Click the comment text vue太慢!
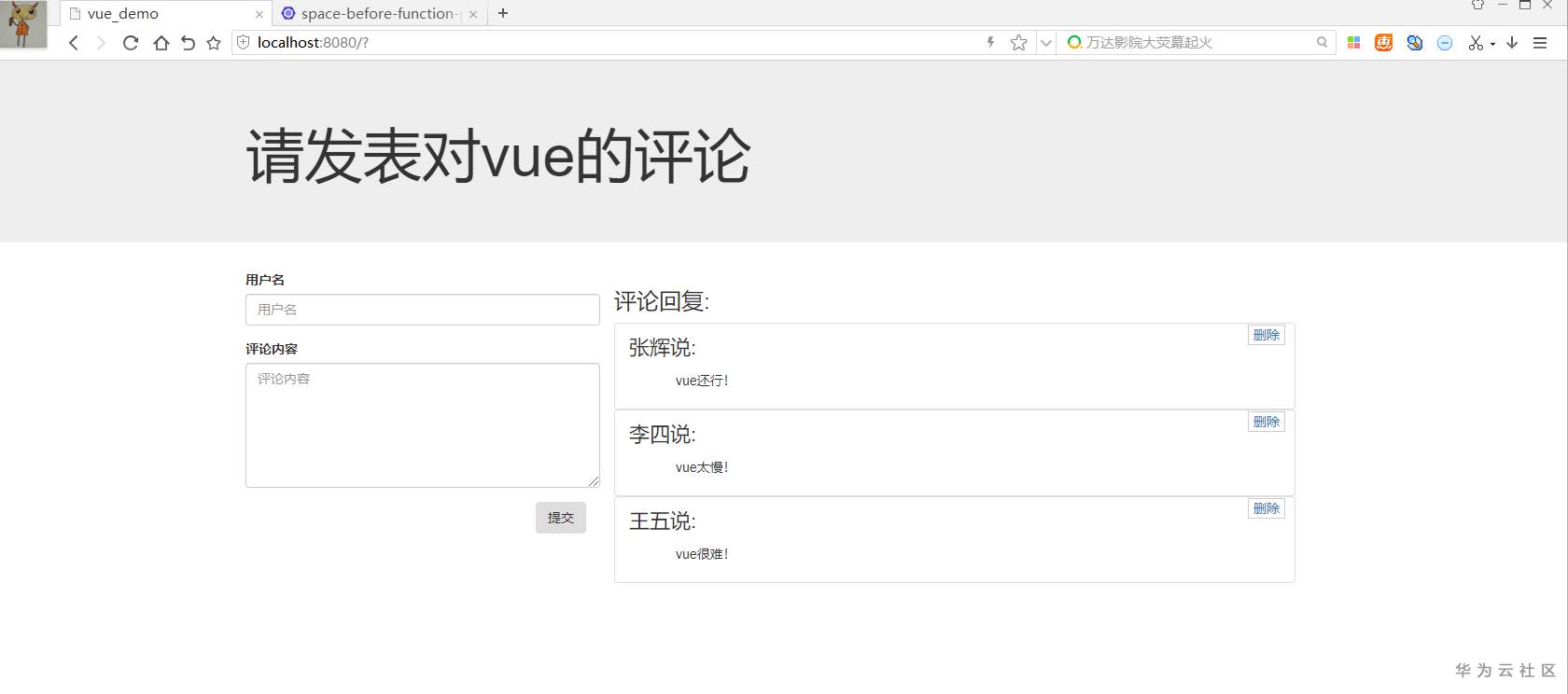This screenshot has height=694, width=1568. (x=702, y=467)
